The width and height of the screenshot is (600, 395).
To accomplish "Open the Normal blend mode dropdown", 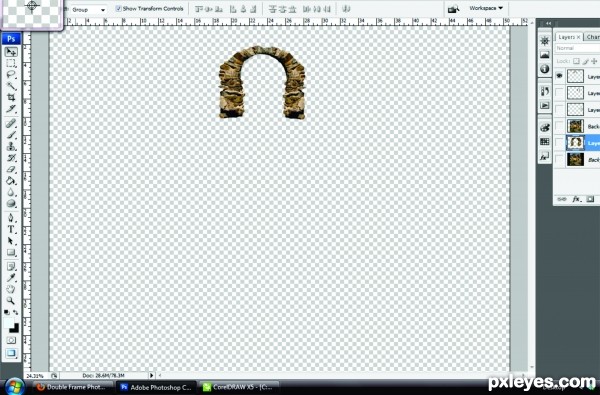I will pos(577,48).
